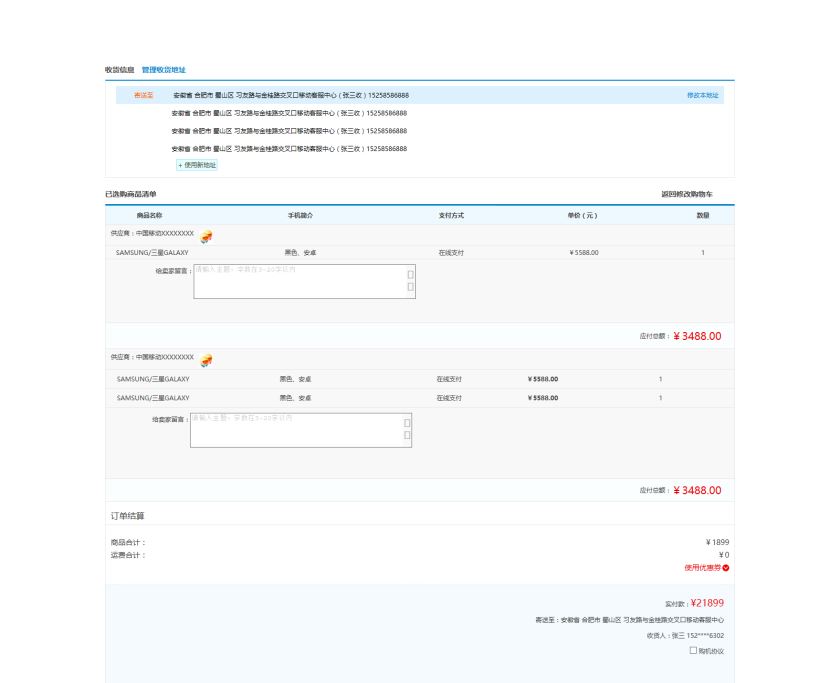Open the 管理收货地址 link
The width and height of the screenshot is (840, 683).
point(163,70)
